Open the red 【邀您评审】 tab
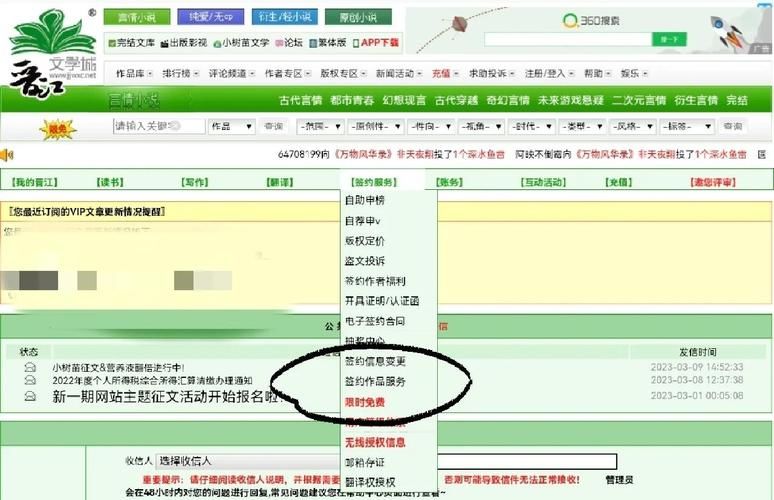 713,182
